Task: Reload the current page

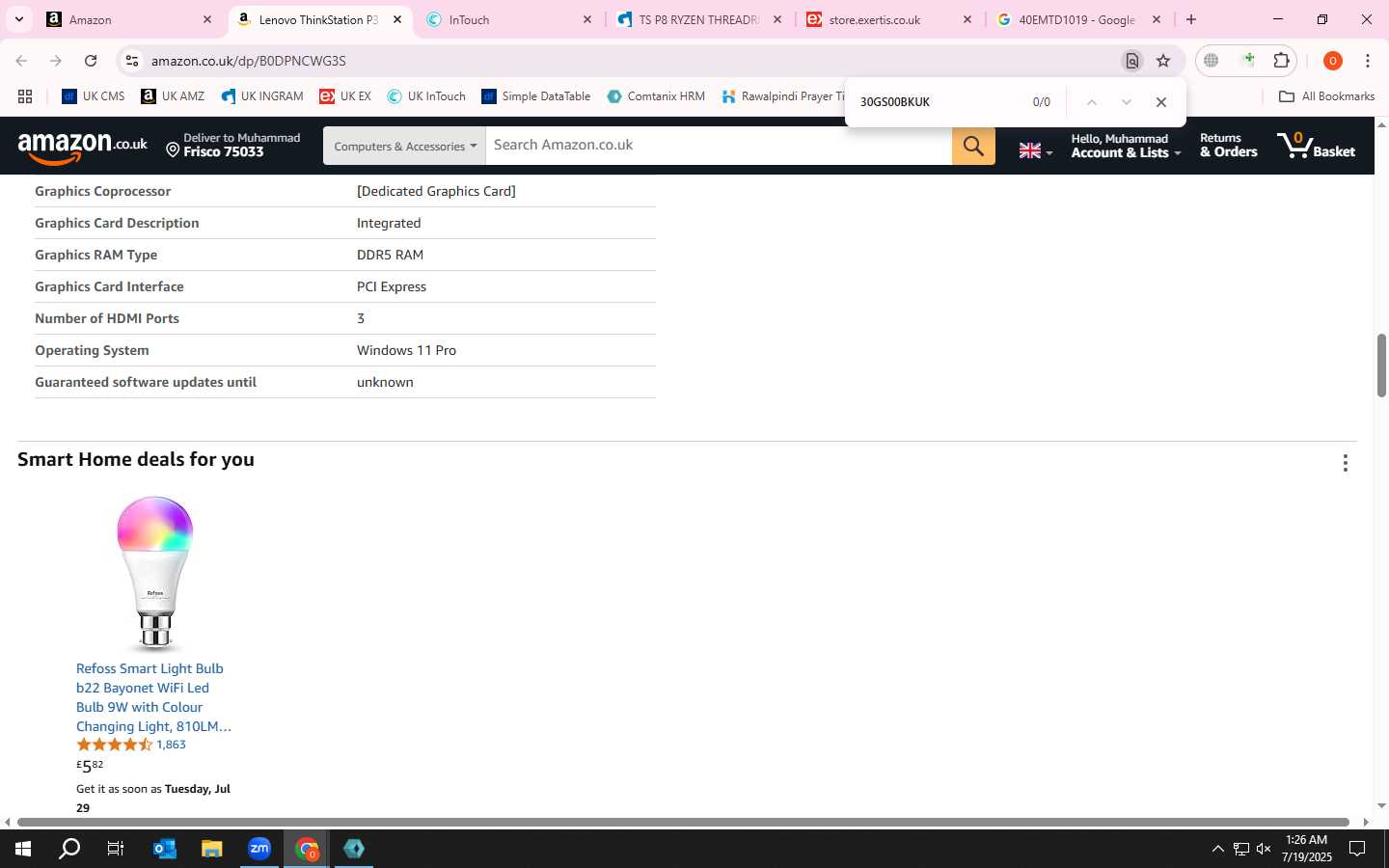Action: (x=91, y=61)
